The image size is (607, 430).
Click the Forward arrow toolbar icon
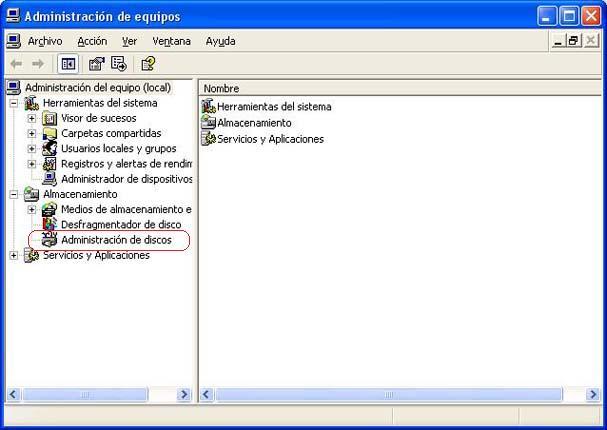coord(38,63)
